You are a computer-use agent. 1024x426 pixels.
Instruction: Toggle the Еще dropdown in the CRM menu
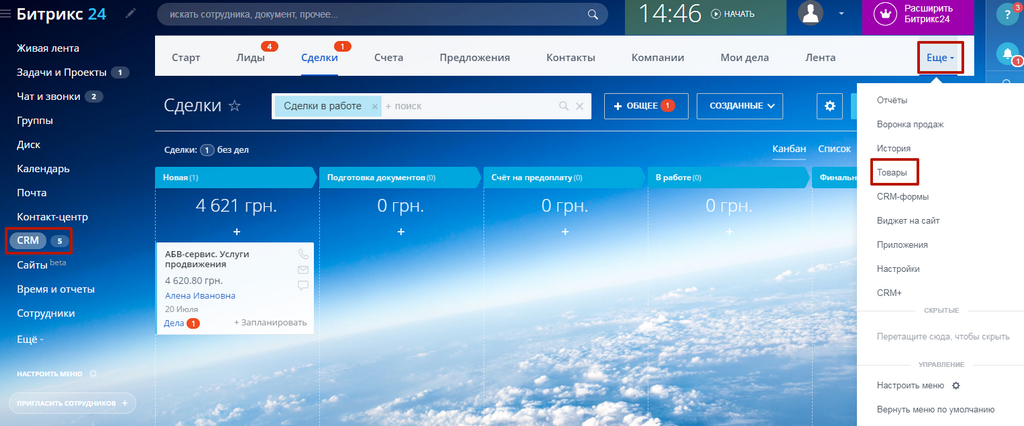(x=940, y=58)
